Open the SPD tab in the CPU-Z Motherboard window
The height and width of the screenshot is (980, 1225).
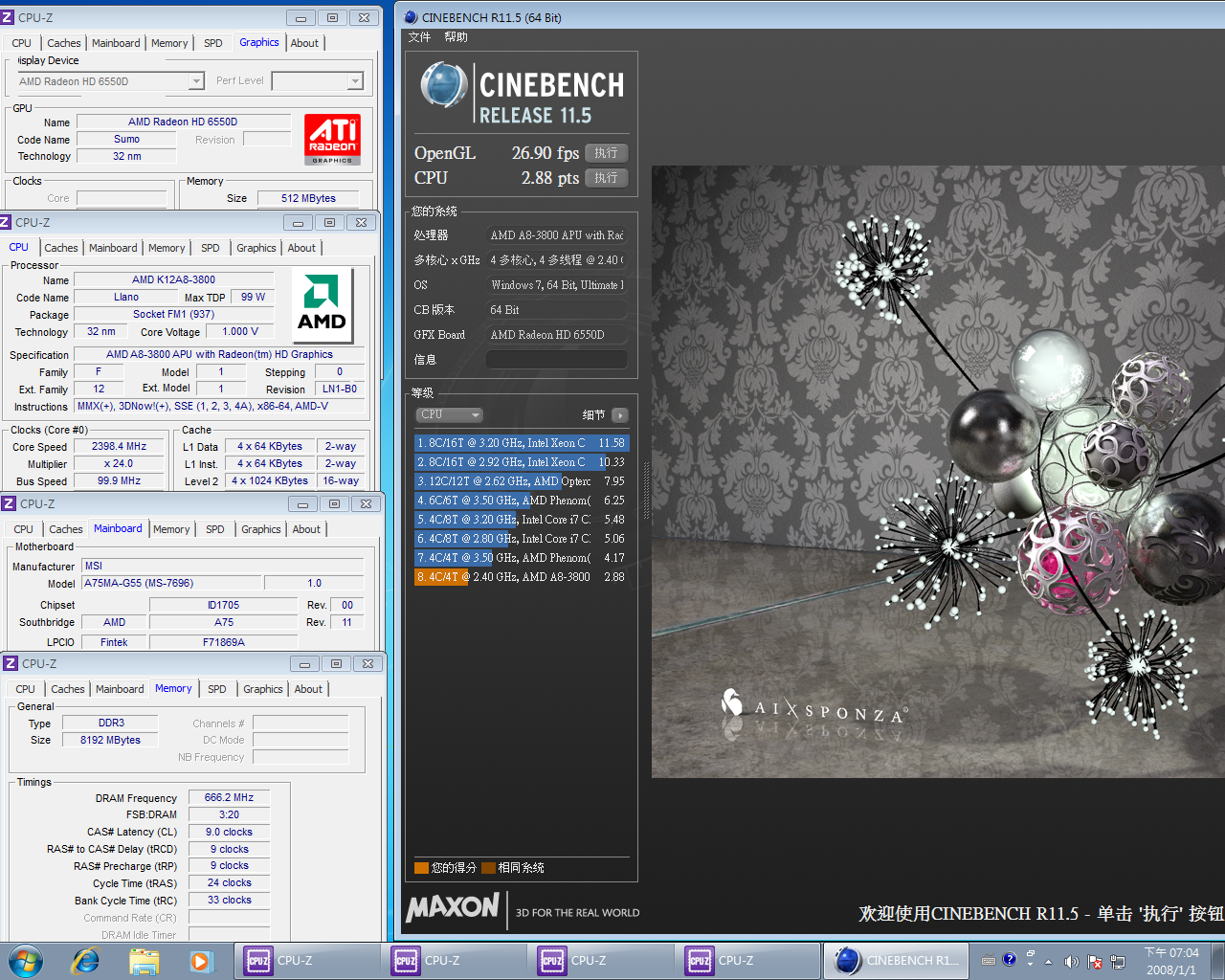pyautogui.click(x=215, y=529)
